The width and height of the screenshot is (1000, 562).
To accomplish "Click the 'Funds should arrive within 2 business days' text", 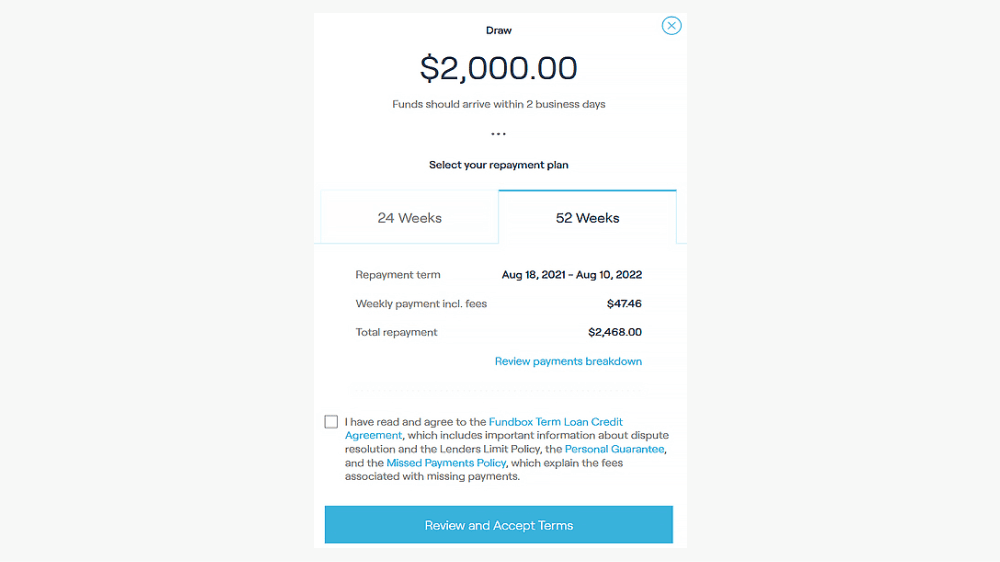I will coord(499,104).
